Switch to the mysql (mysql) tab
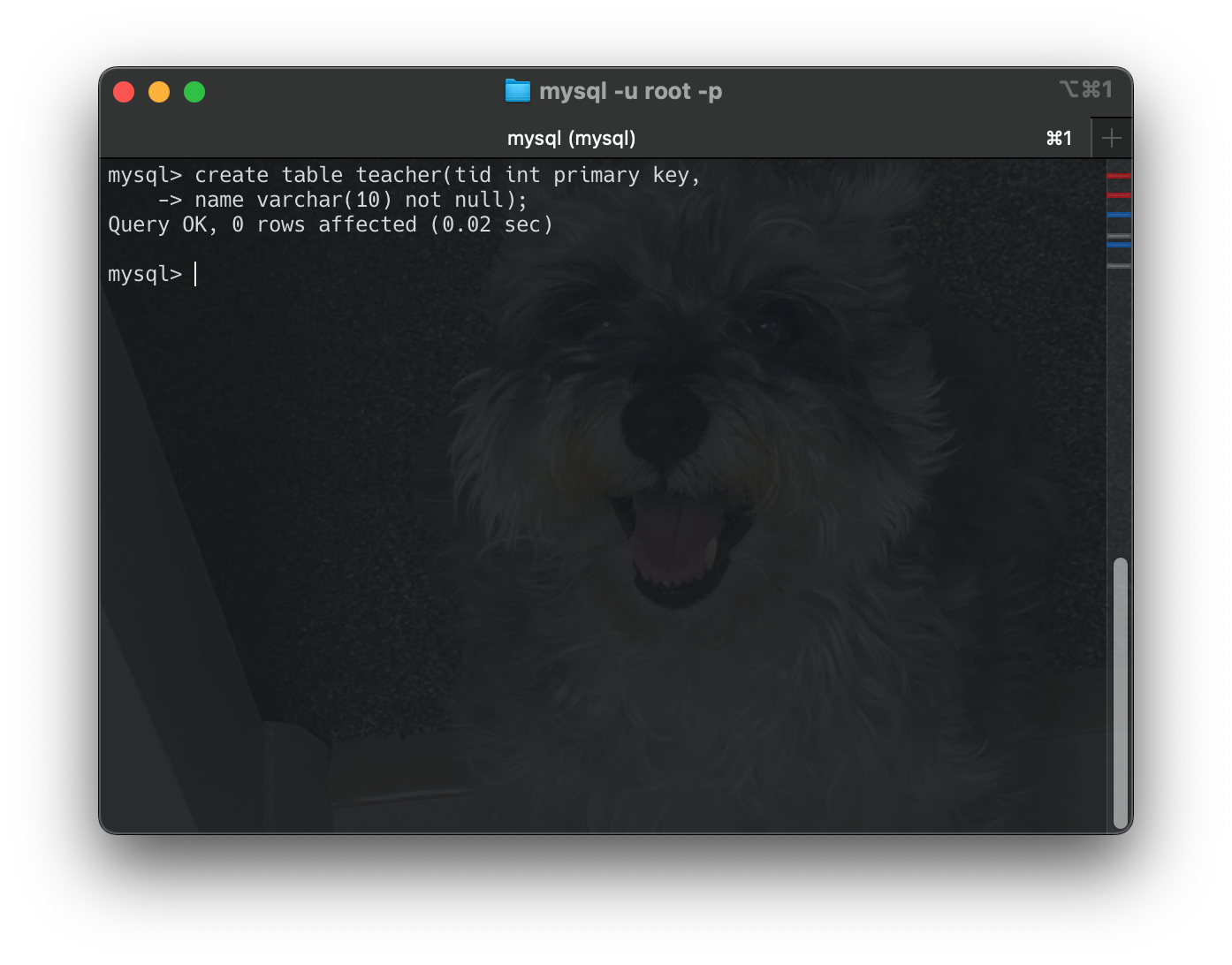 point(571,138)
